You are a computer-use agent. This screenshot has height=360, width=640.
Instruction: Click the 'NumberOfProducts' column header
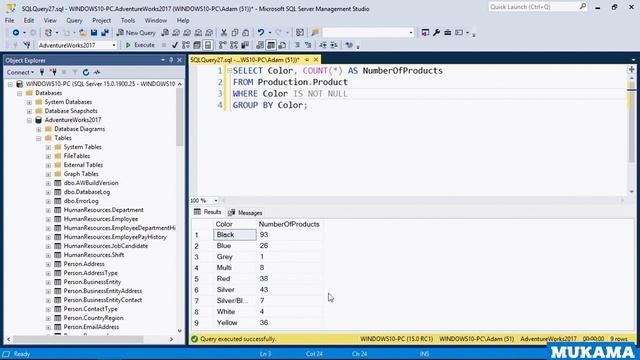pyautogui.click(x=289, y=224)
